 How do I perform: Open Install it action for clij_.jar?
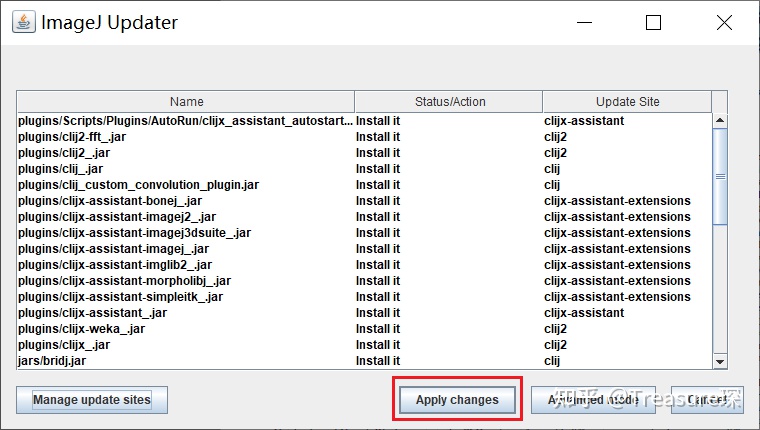pyautogui.click(x=378, y=169)
